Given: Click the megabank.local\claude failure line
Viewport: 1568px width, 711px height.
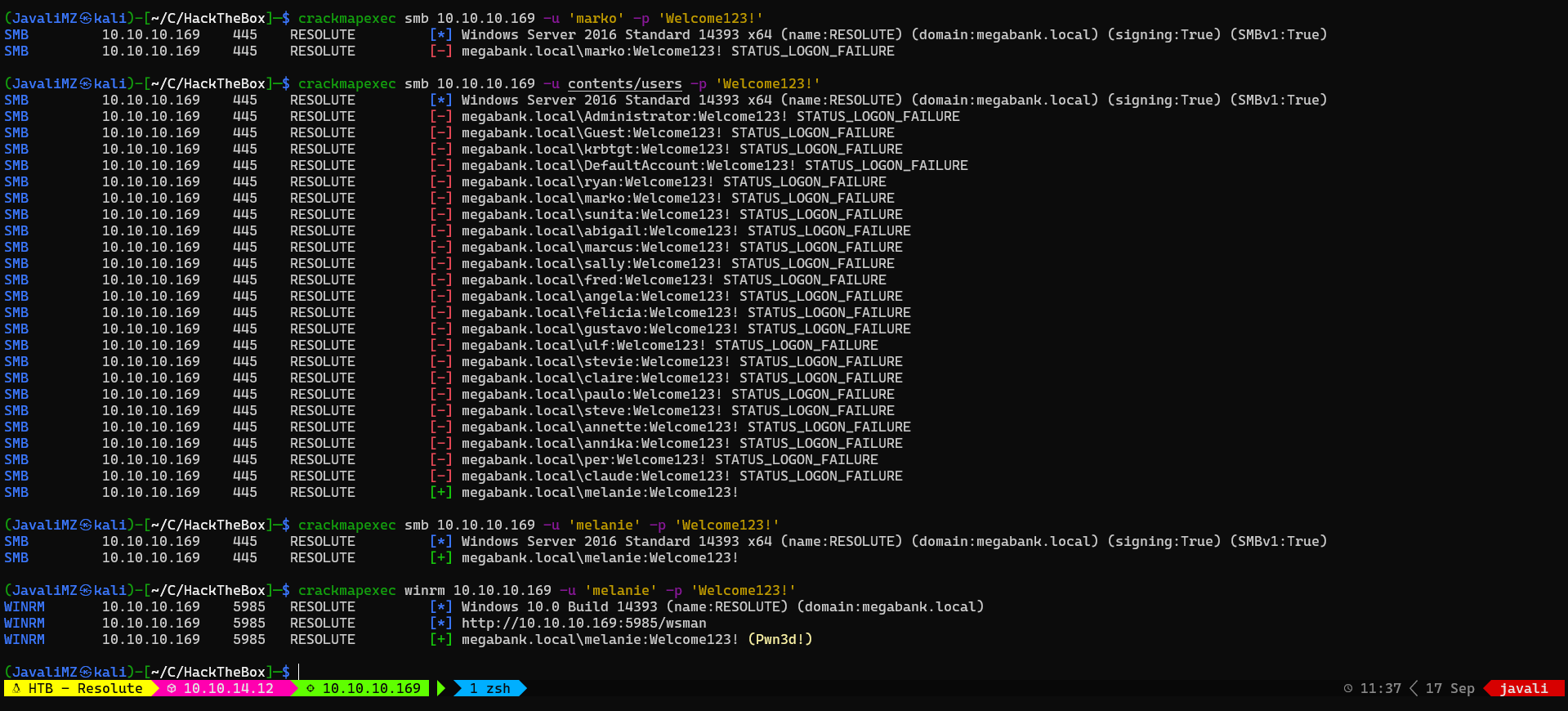Looking at the screenshot, I should pos(682,476).
